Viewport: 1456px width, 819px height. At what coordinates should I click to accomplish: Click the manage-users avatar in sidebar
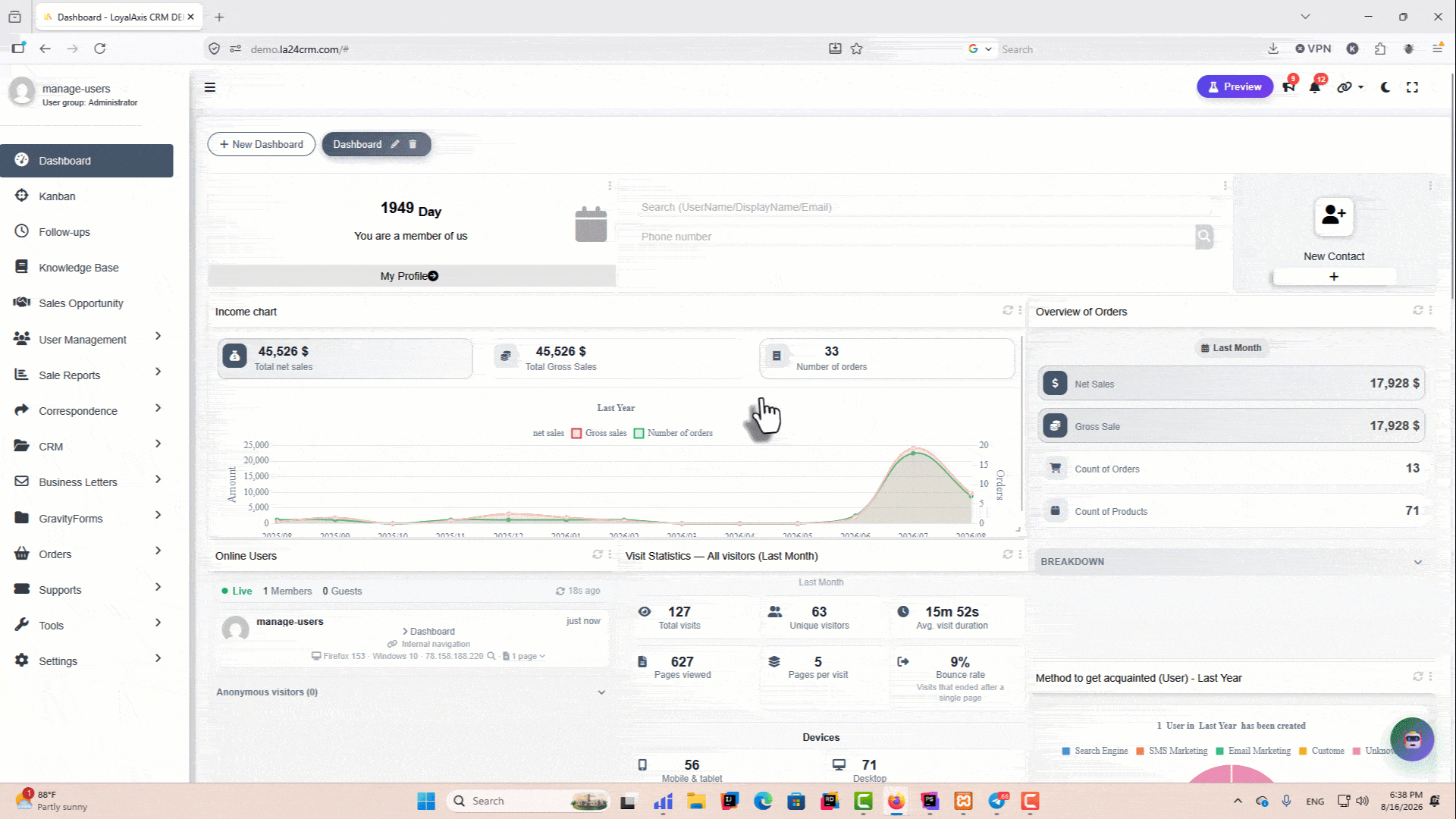[x=22, y=93]
